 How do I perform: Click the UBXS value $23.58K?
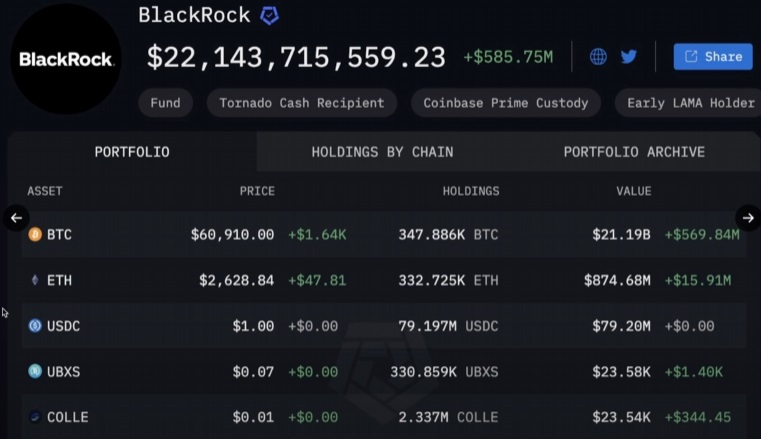click(621, 372)
